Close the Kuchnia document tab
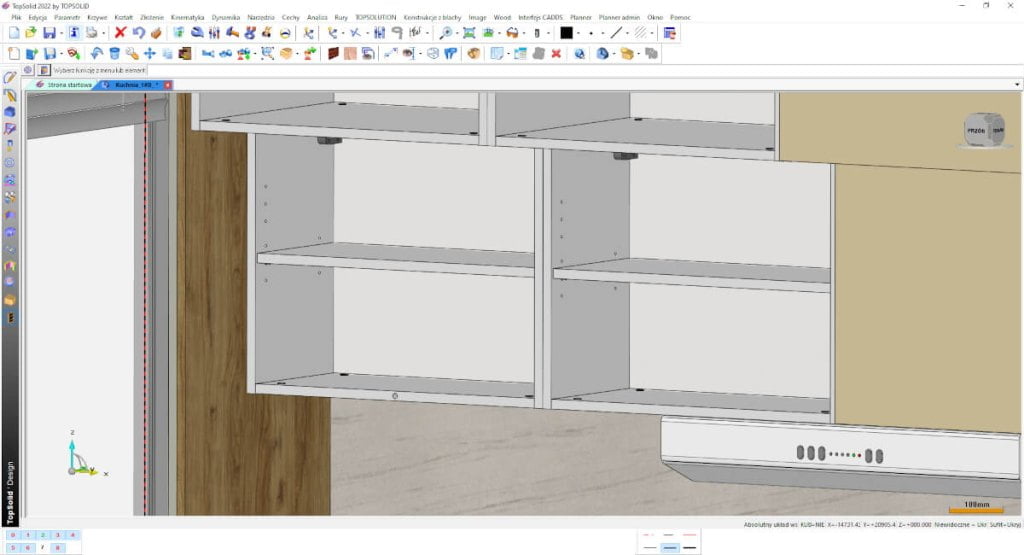 [168, 85]
